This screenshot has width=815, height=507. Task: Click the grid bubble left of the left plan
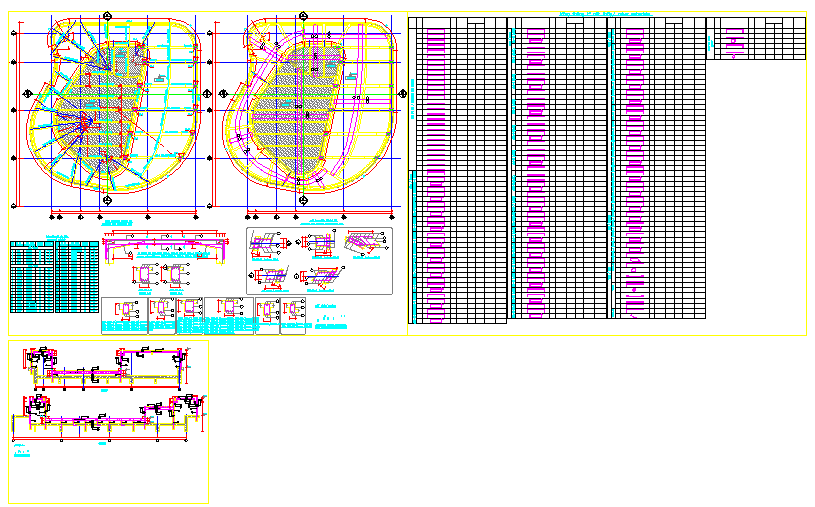pyautogui.click(x=15, y=108)
